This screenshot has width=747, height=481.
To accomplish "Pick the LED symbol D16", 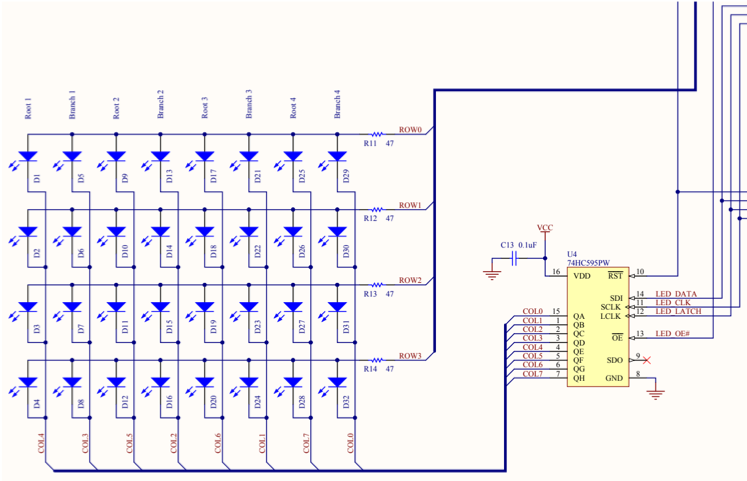I will [161, 382].
